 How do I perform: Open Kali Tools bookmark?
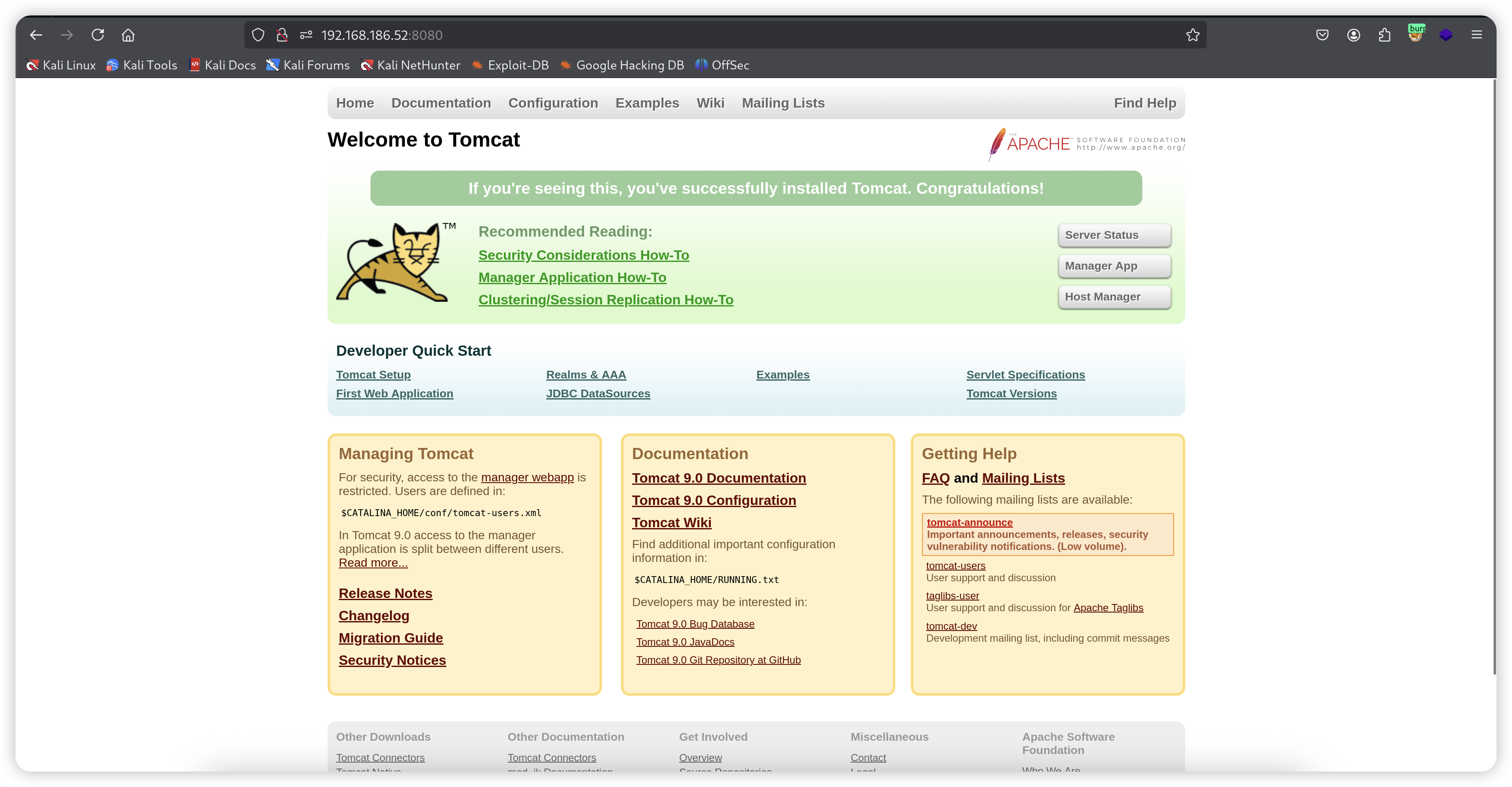142,65
